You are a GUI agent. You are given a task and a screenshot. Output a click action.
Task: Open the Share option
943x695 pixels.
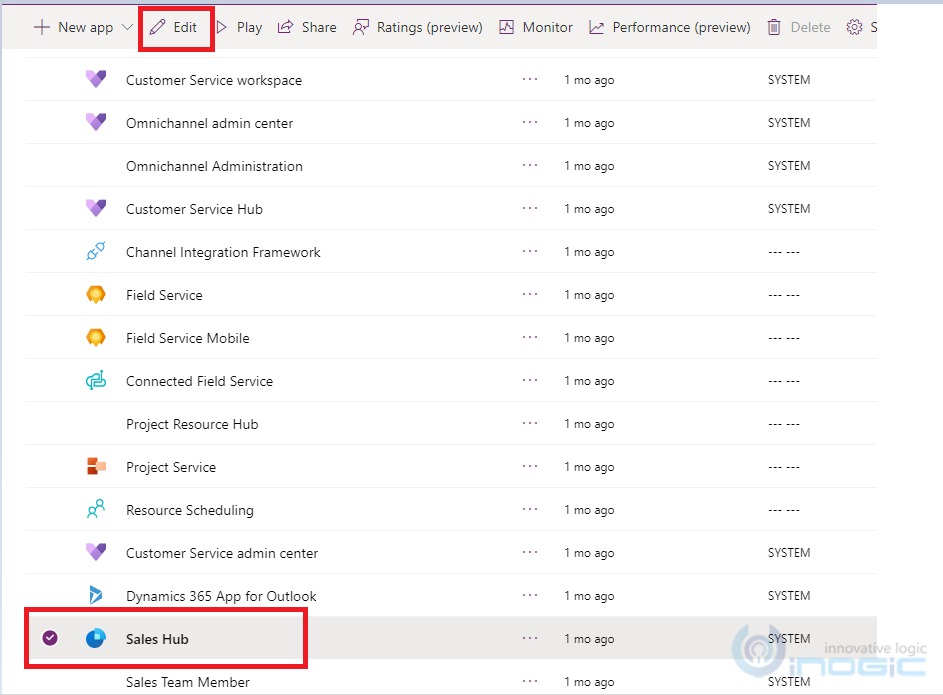tap(307, 27)
